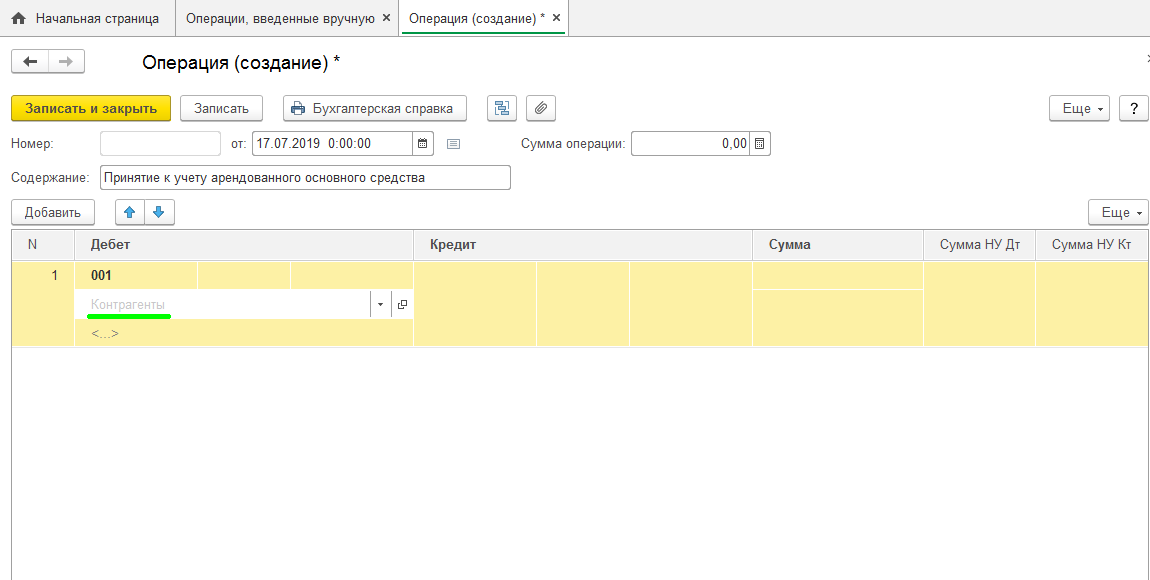Open the table's Еще dropdown menu
The height and width of the screenshot is (580, 1150).
(x=1117, y=212)
